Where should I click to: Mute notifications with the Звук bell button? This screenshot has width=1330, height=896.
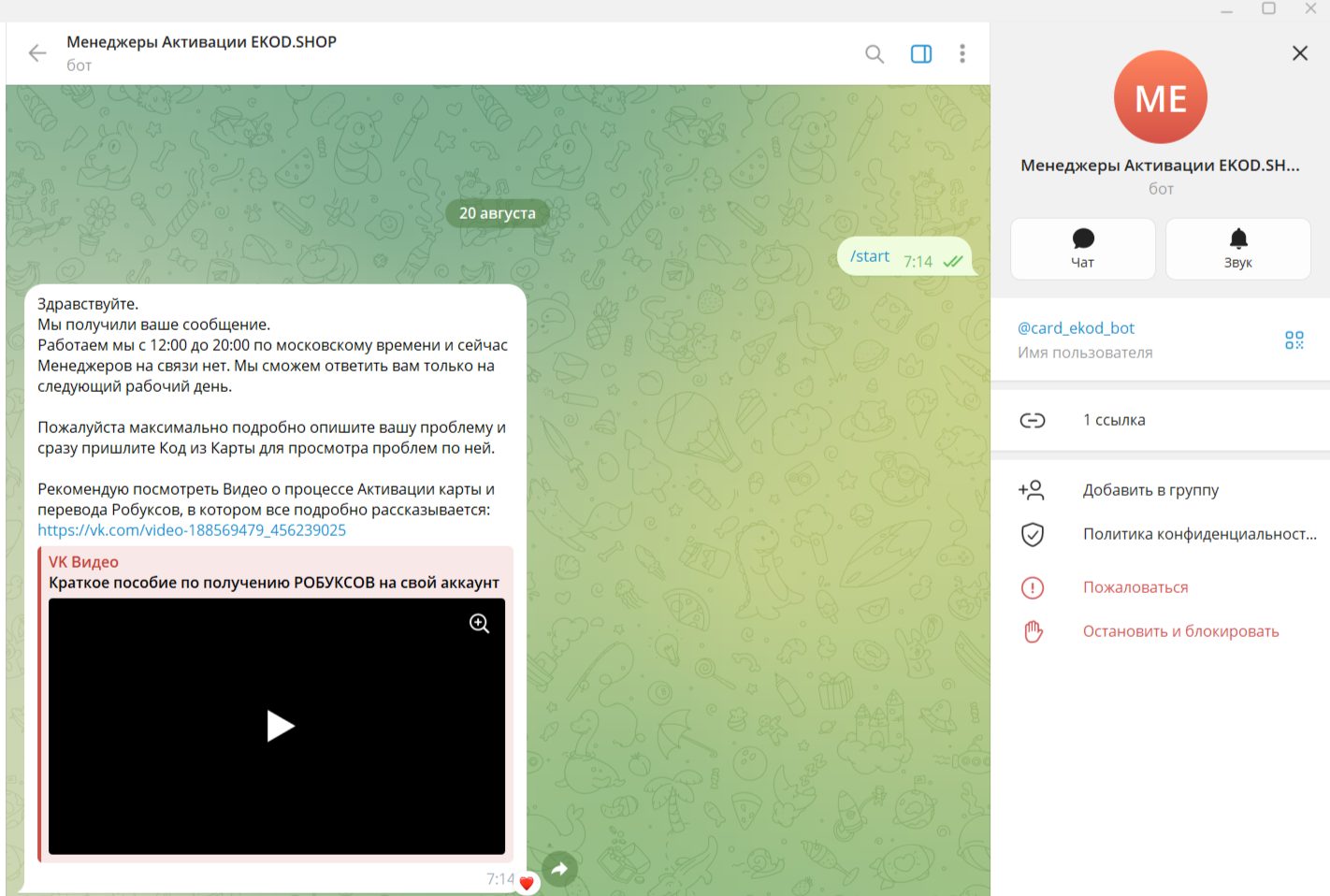(x=1238, y=249)
